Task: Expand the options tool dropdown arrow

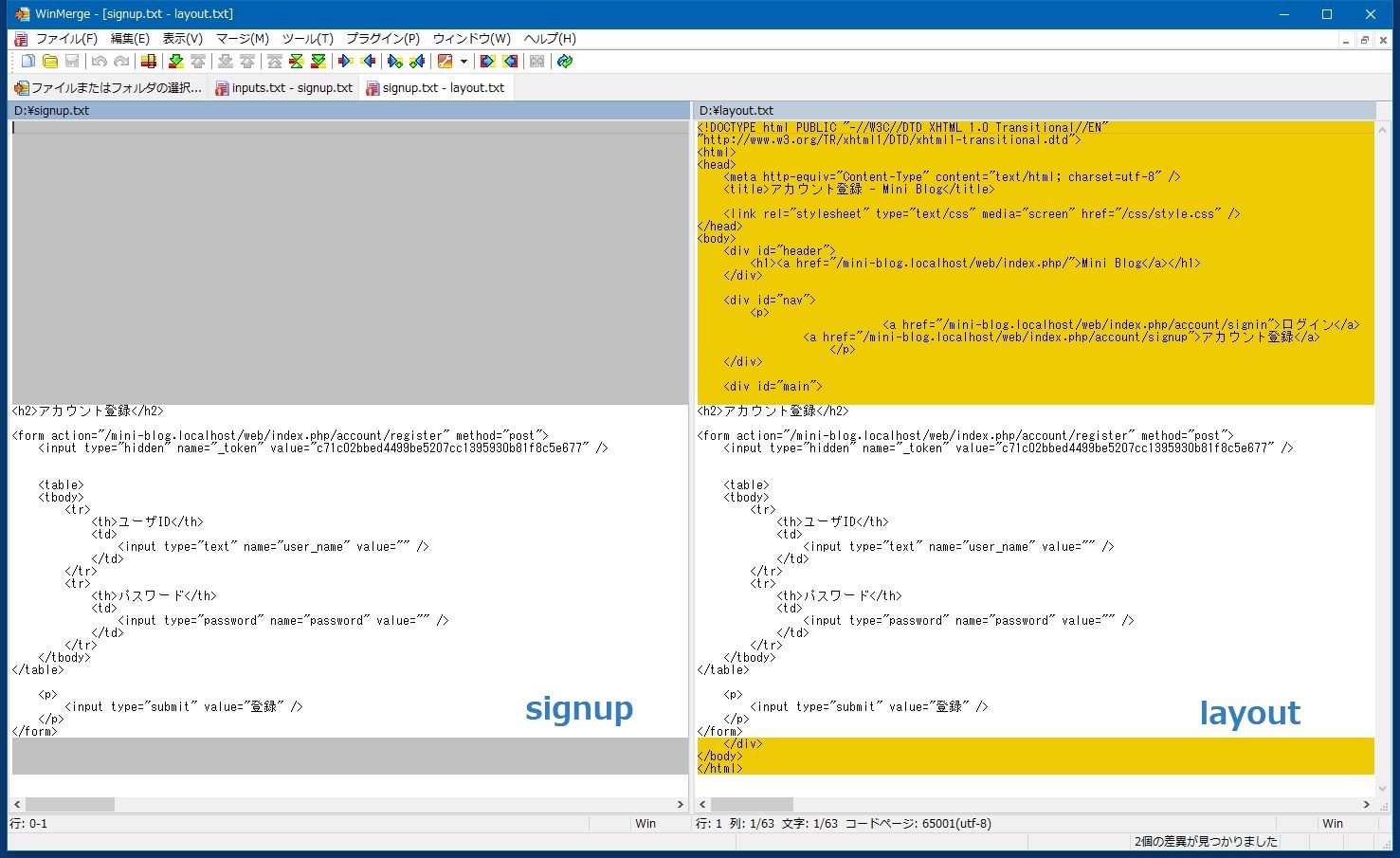Action: point(464,62)
